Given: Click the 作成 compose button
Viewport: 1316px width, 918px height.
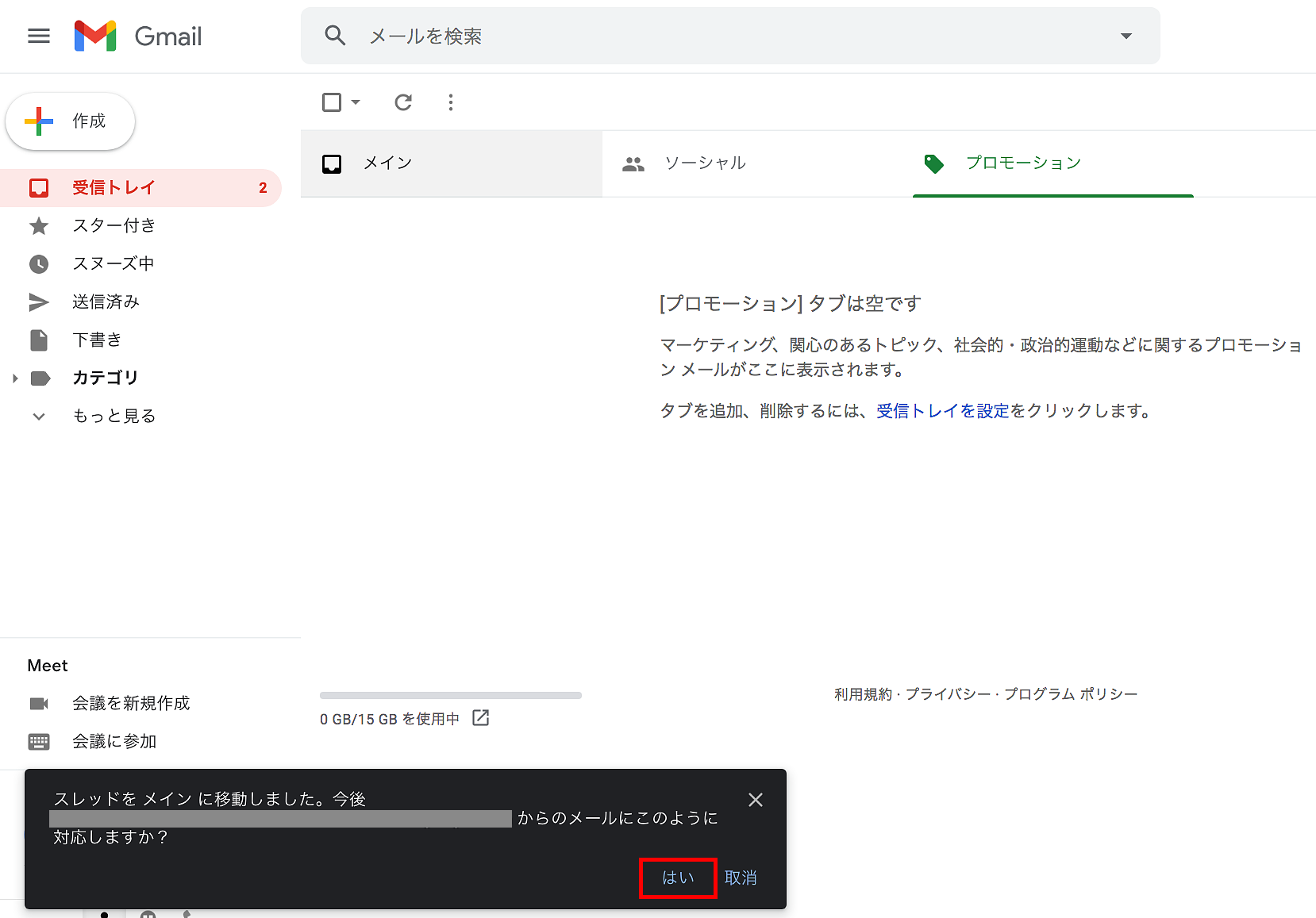Looking at the screenshot, I should (x=71, y=121).
